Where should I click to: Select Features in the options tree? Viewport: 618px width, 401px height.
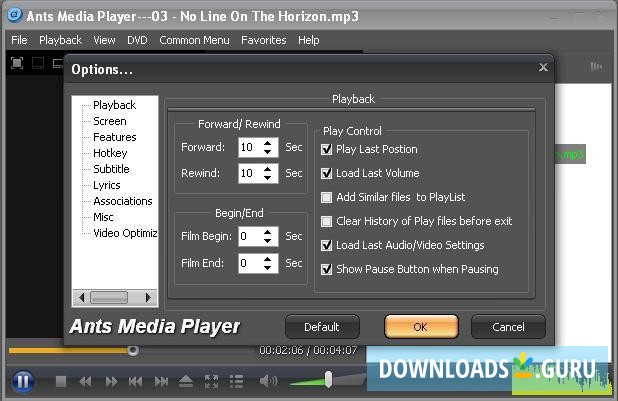click(115, 137)
